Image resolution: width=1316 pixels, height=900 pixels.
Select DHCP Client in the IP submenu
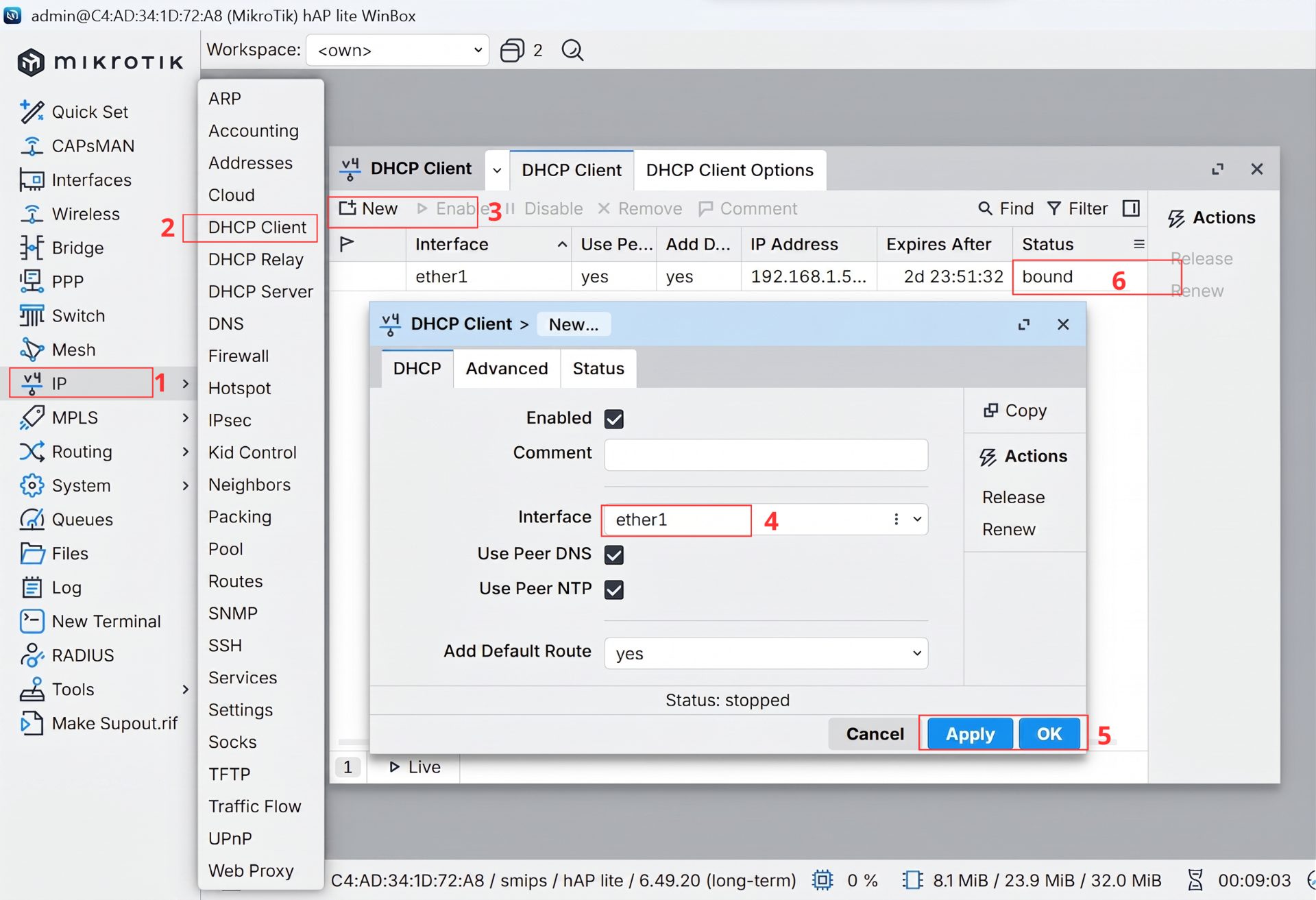[257, 227]
